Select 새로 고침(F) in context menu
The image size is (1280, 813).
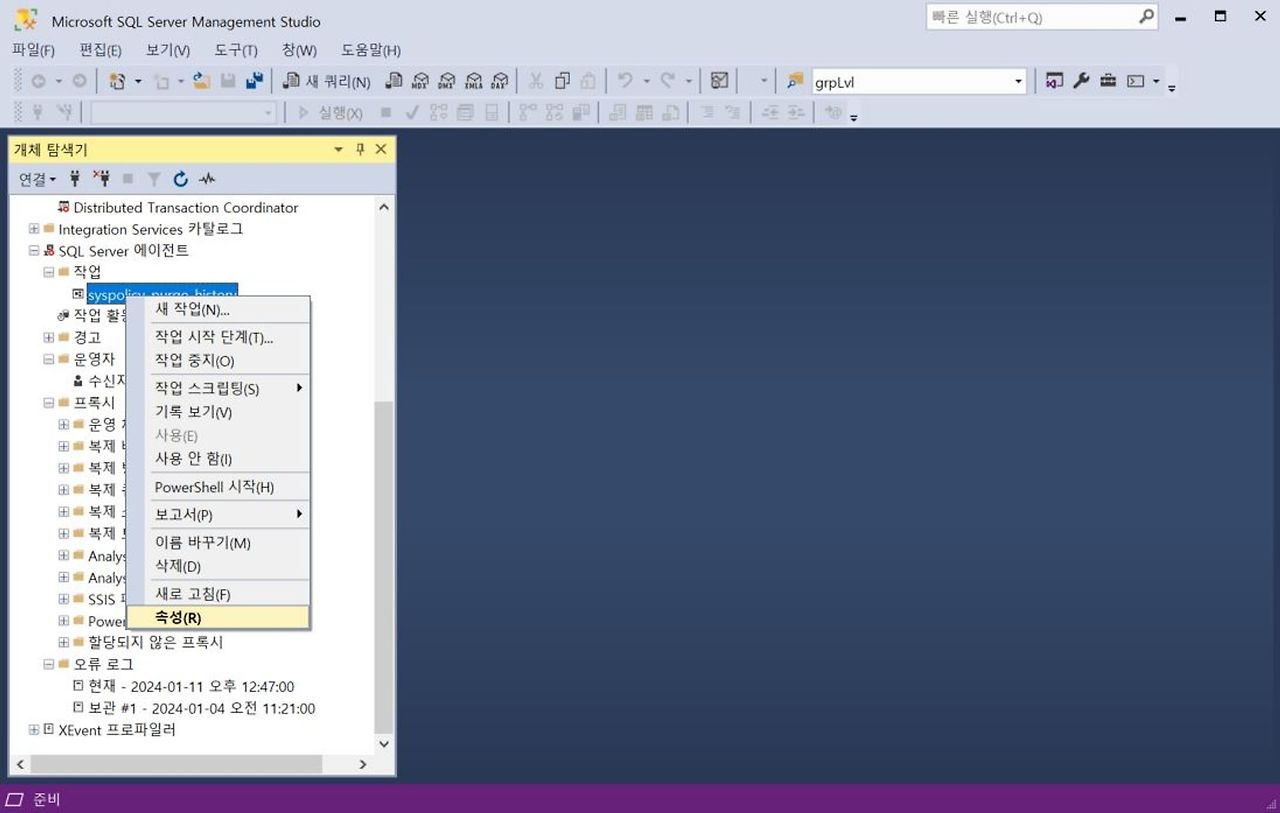(218, 594)
